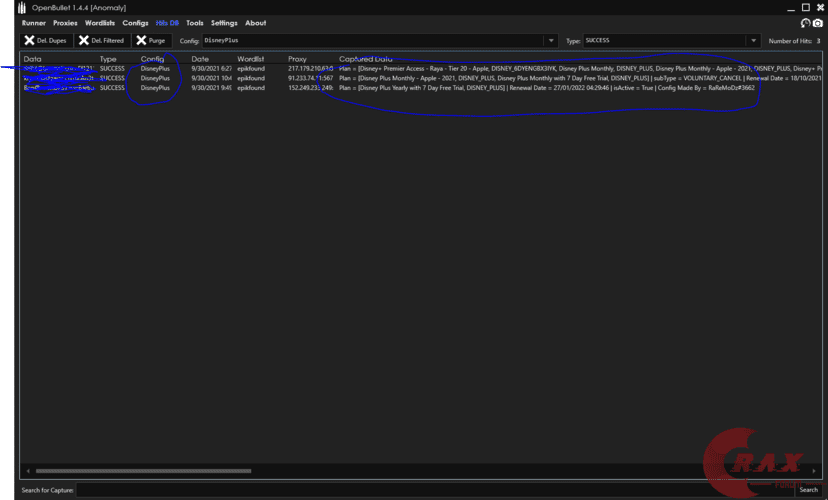Click the X icon of Del. Dupes
Screen dimensions: 828x500
[x=29, y=41]
